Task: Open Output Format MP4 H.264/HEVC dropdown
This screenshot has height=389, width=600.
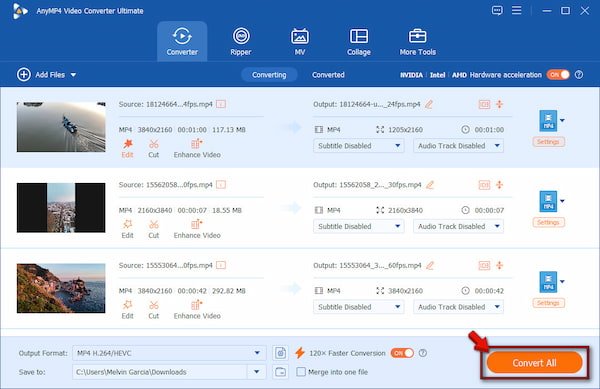Action: point(169,353)
